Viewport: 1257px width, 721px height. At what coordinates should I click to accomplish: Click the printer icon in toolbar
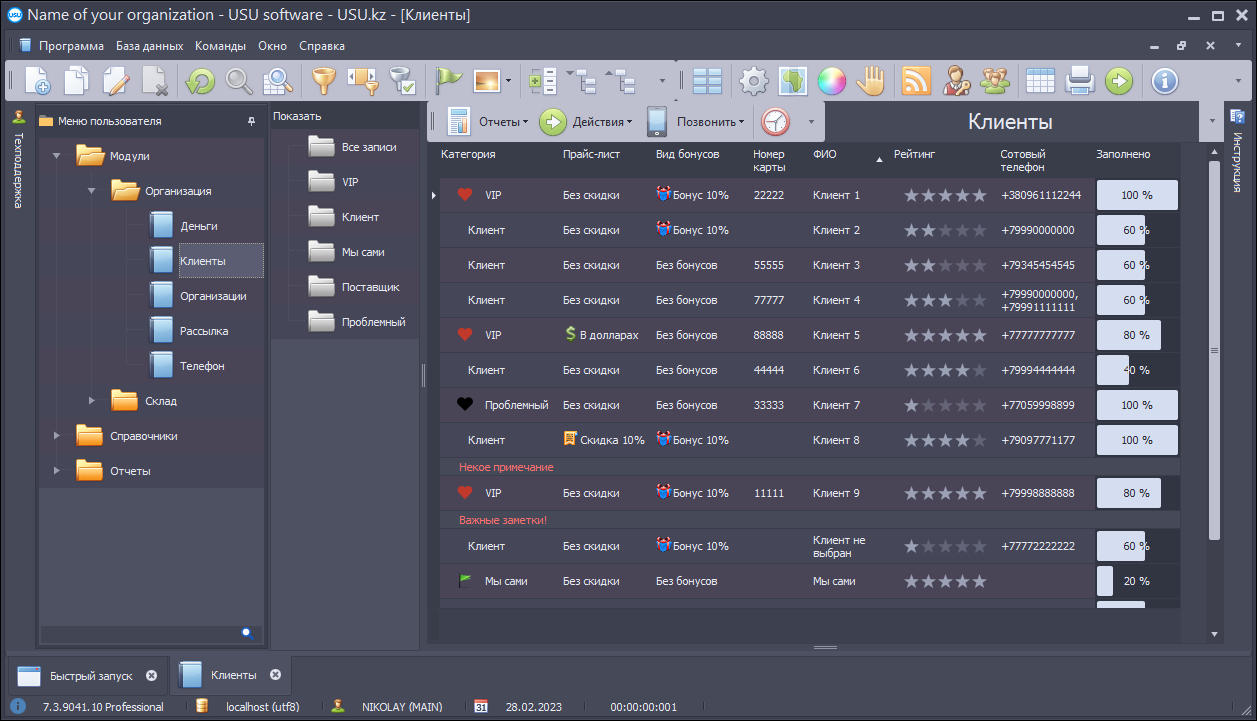click(1080, 81)
